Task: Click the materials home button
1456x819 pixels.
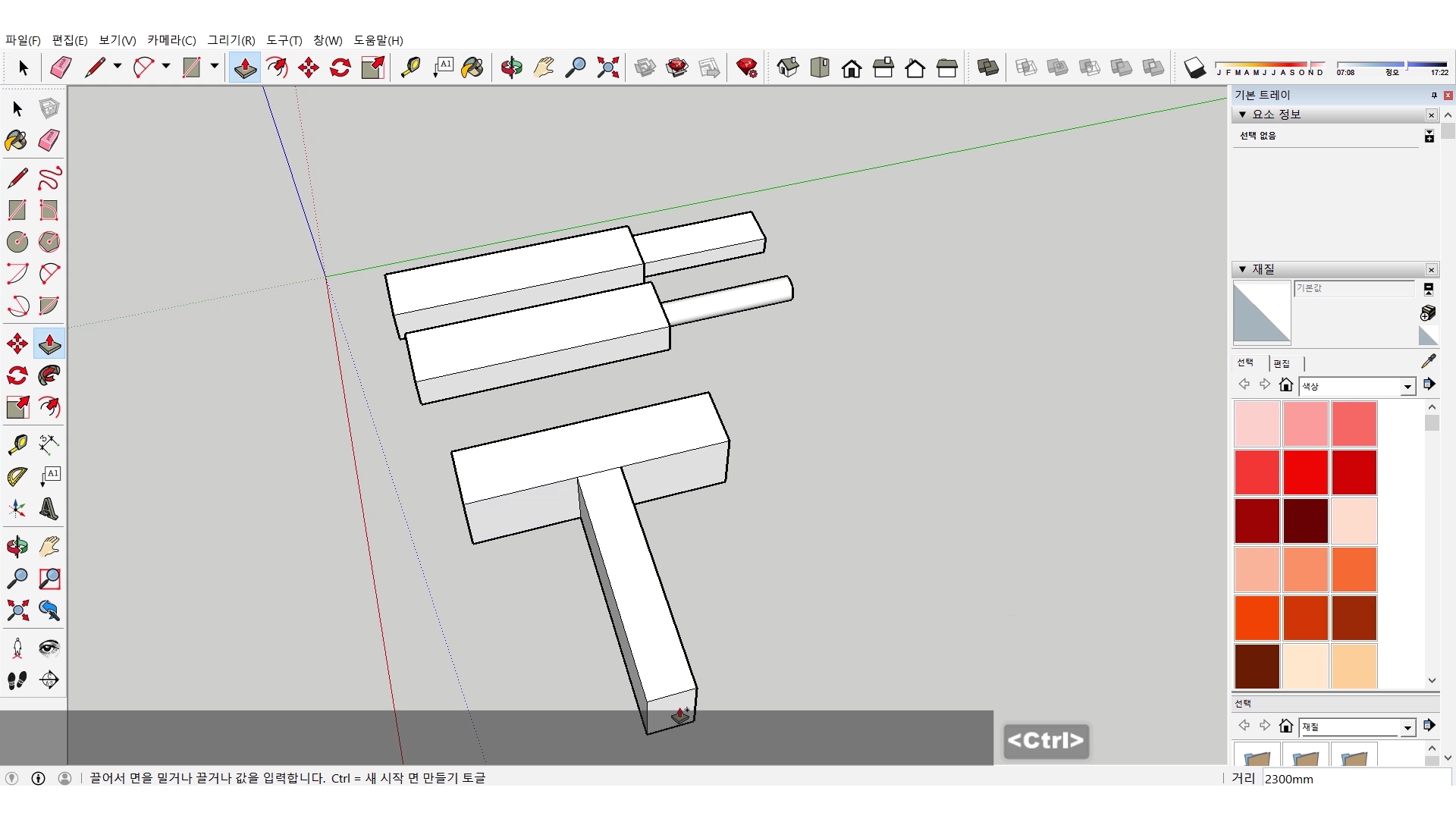Action: (1285, 385)
